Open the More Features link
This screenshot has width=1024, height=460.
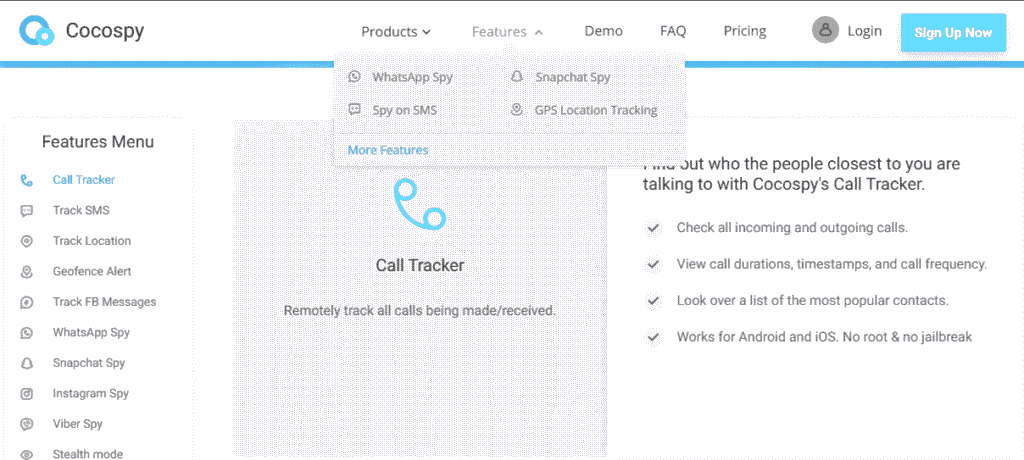pos(388,150)
